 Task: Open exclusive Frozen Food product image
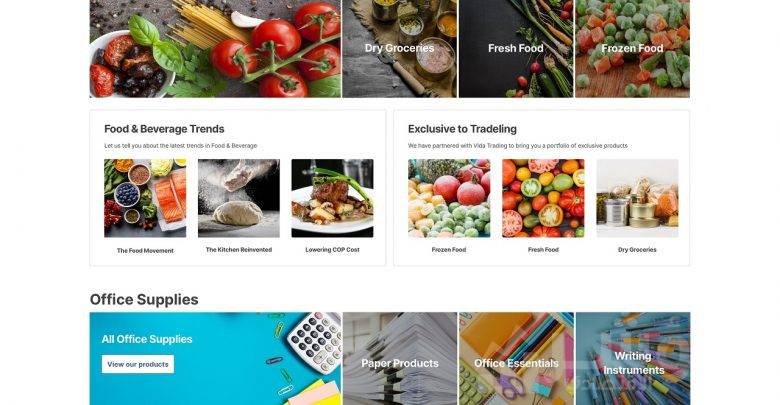(x=449, y=198)
